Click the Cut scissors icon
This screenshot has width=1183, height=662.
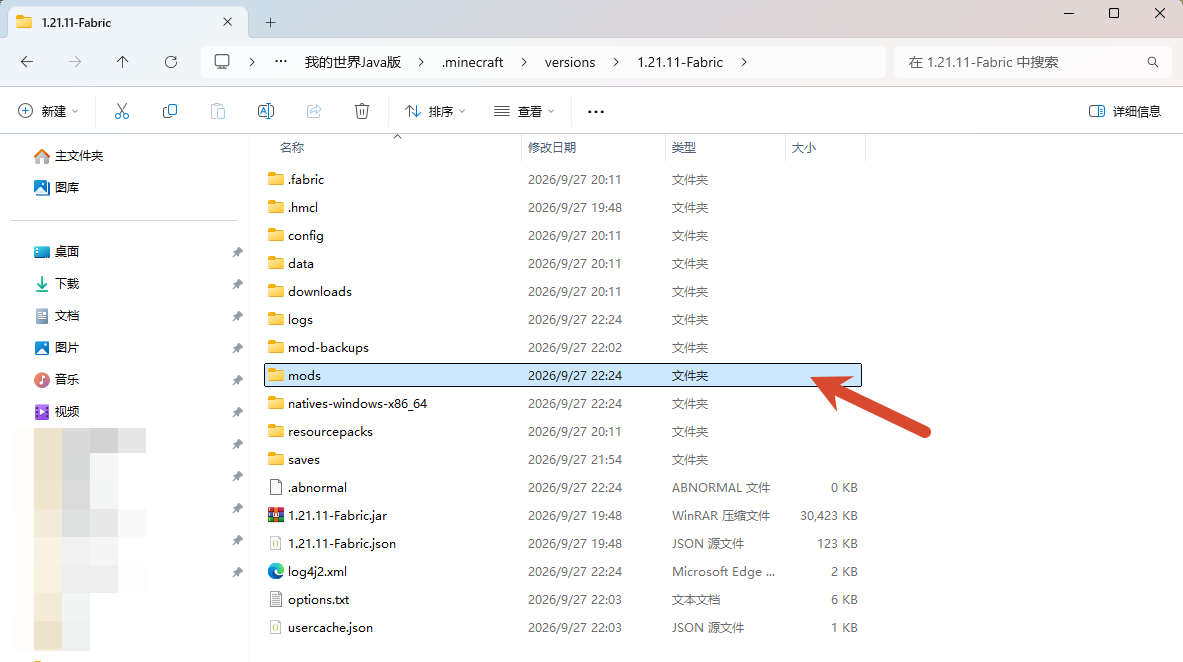point(121,111)
